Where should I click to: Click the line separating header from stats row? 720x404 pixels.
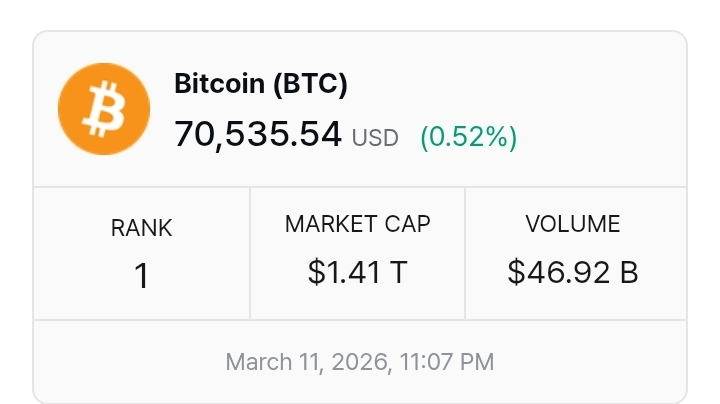(x=360, y=187)
